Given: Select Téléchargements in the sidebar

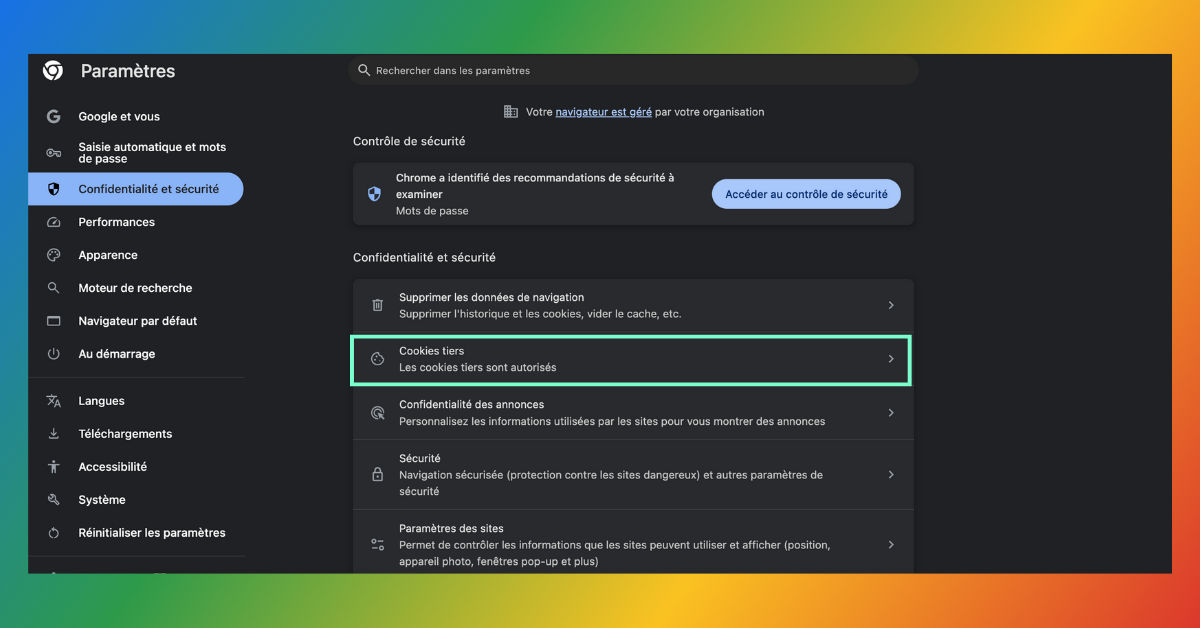Looking at the screenshot, I should point(125,434).
